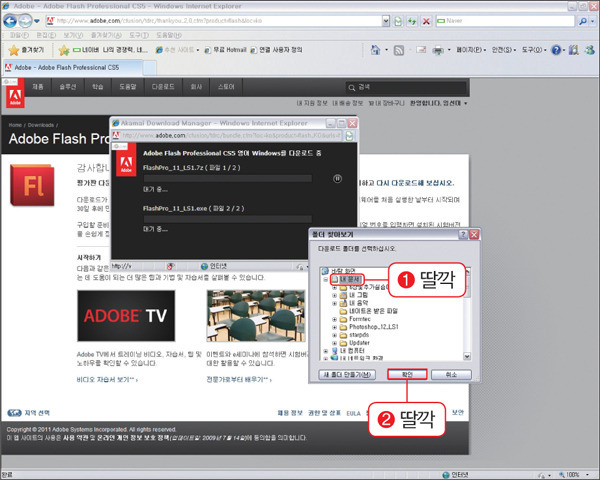Open the 다운로드 nav item on Adobe site
This screenshot has height=480, width=600.
click(163, 87)
